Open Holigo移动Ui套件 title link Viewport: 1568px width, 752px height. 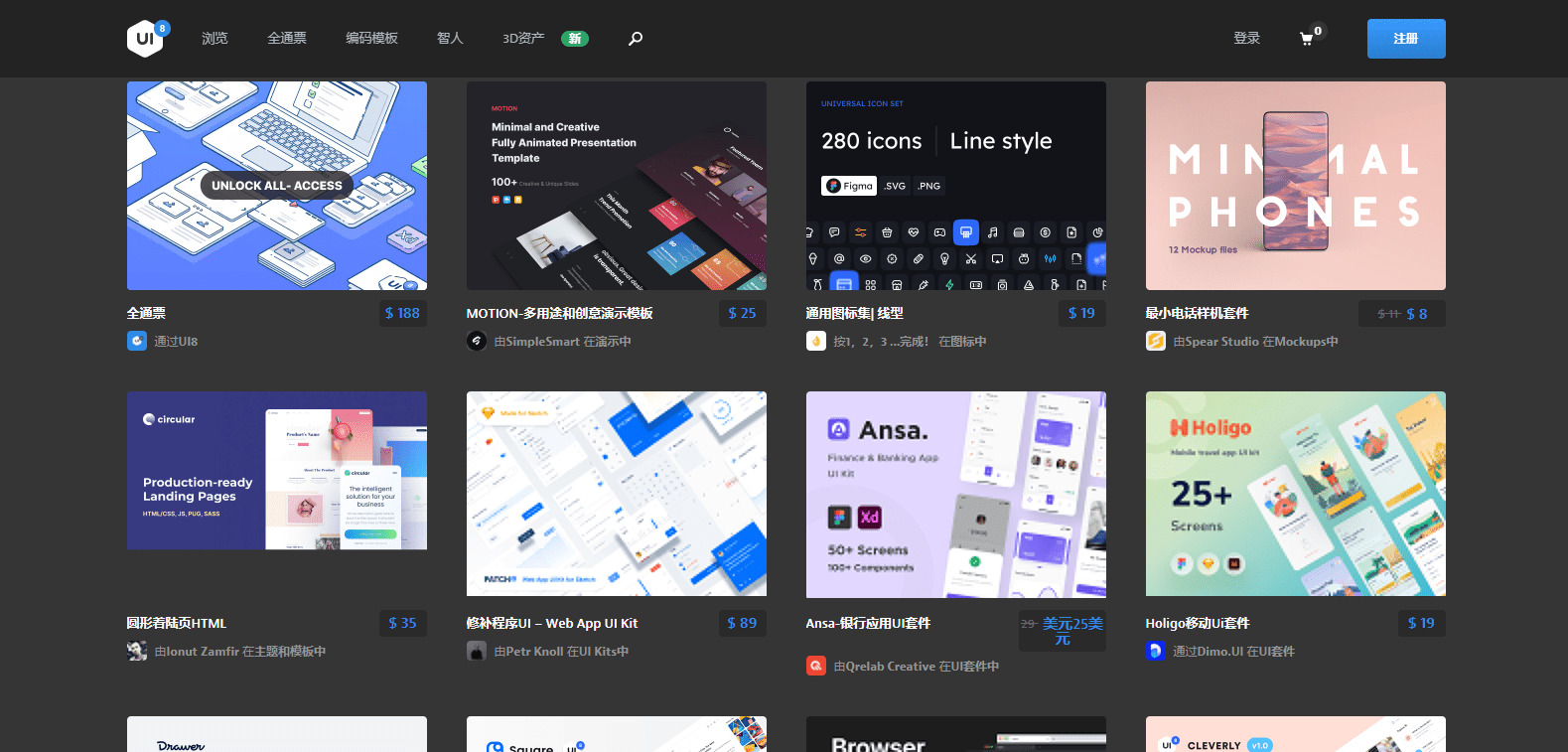(1198, 623)
